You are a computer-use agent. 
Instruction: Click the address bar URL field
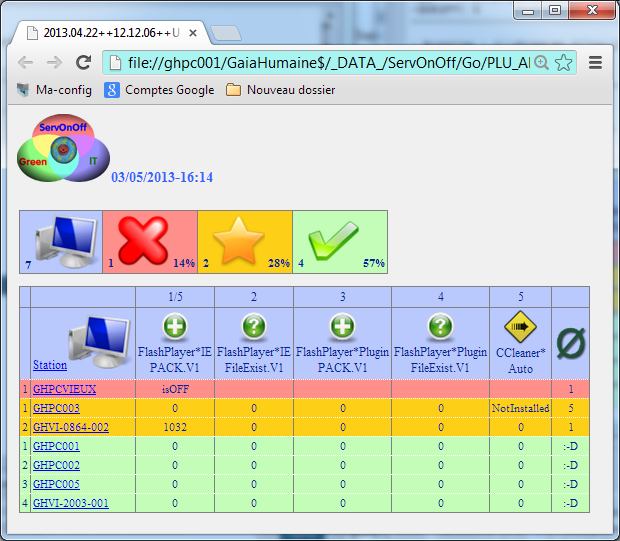click(x=320, y=62)
